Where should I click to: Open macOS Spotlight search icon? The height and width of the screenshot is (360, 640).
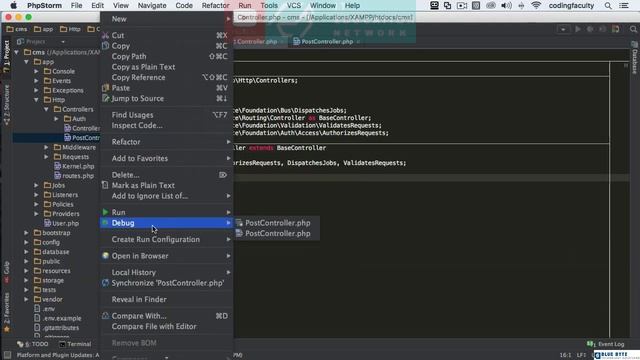point(608,6)
